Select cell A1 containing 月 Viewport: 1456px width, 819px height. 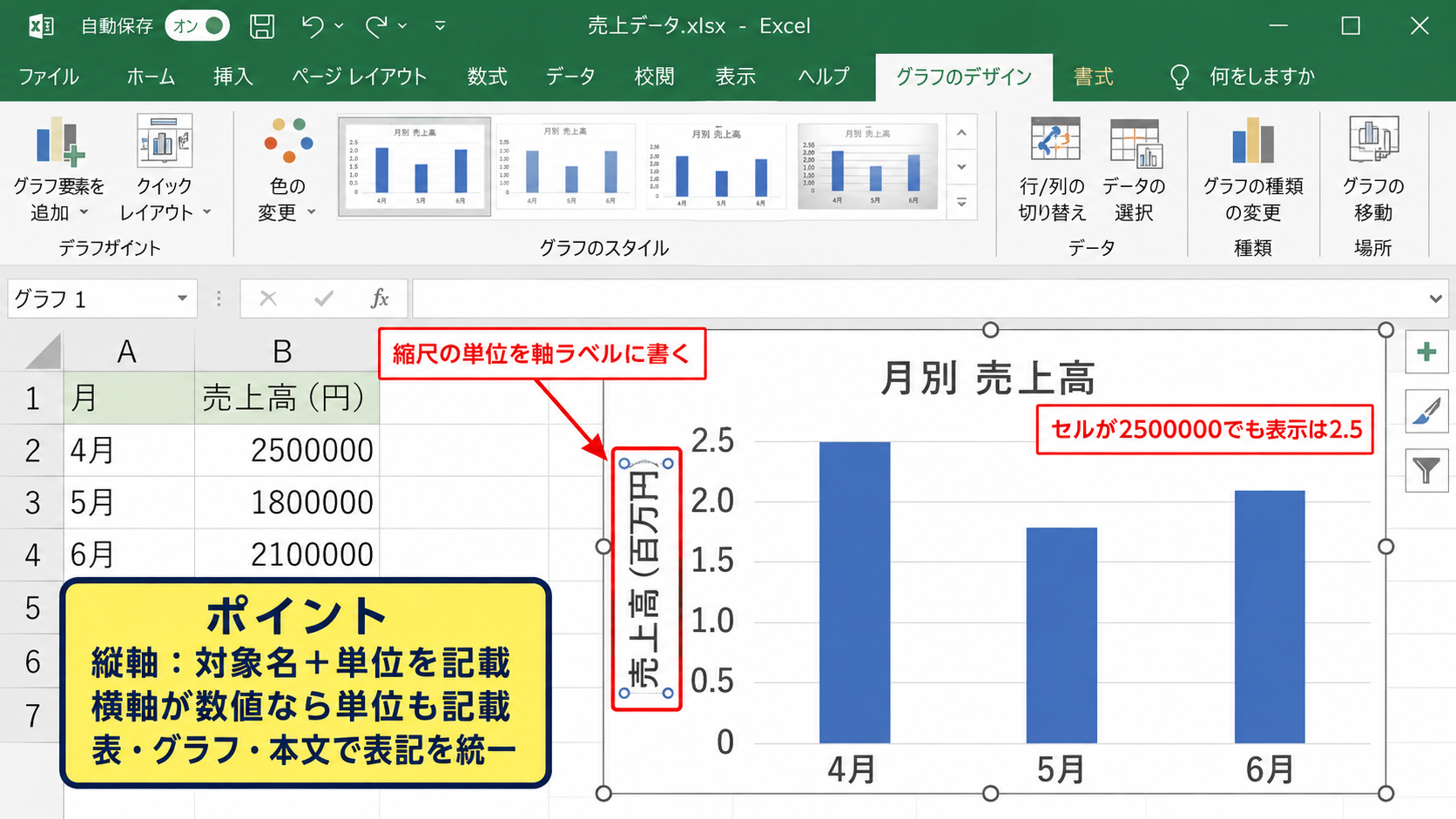[129, 399]
